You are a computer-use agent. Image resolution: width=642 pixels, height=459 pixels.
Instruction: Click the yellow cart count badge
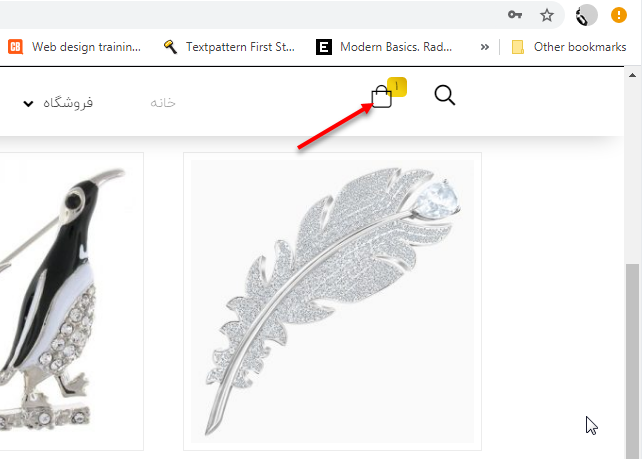[396, 87]
